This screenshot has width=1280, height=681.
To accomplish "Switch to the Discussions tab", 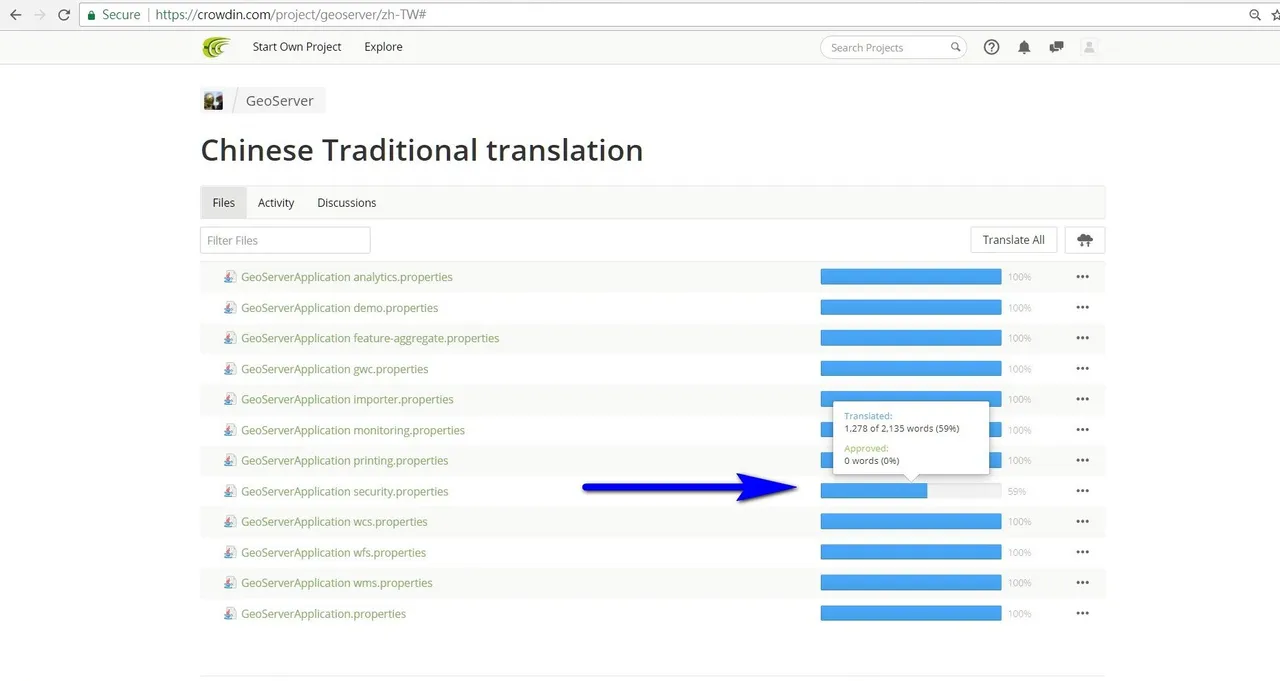I will (x=347, y=202).
